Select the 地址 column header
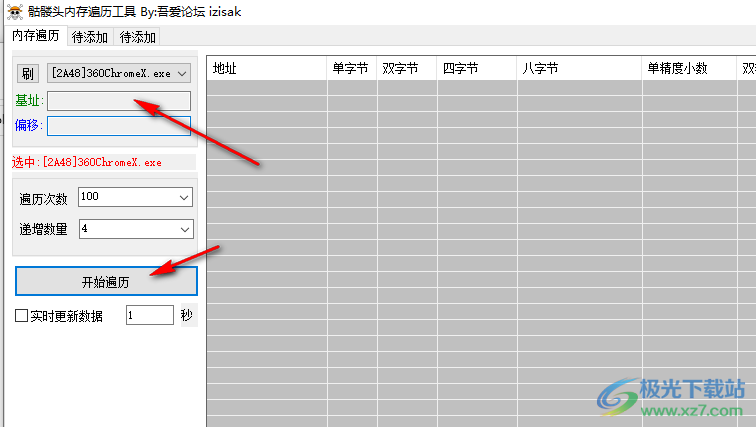This screenshot has width=756, height=427. point(267,68)
